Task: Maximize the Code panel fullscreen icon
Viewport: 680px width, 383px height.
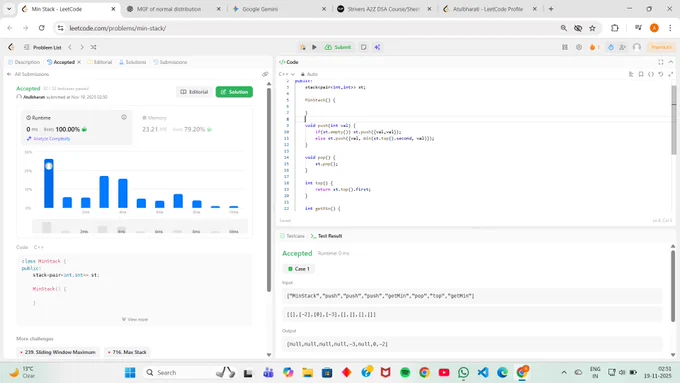Action: point(660,62)
